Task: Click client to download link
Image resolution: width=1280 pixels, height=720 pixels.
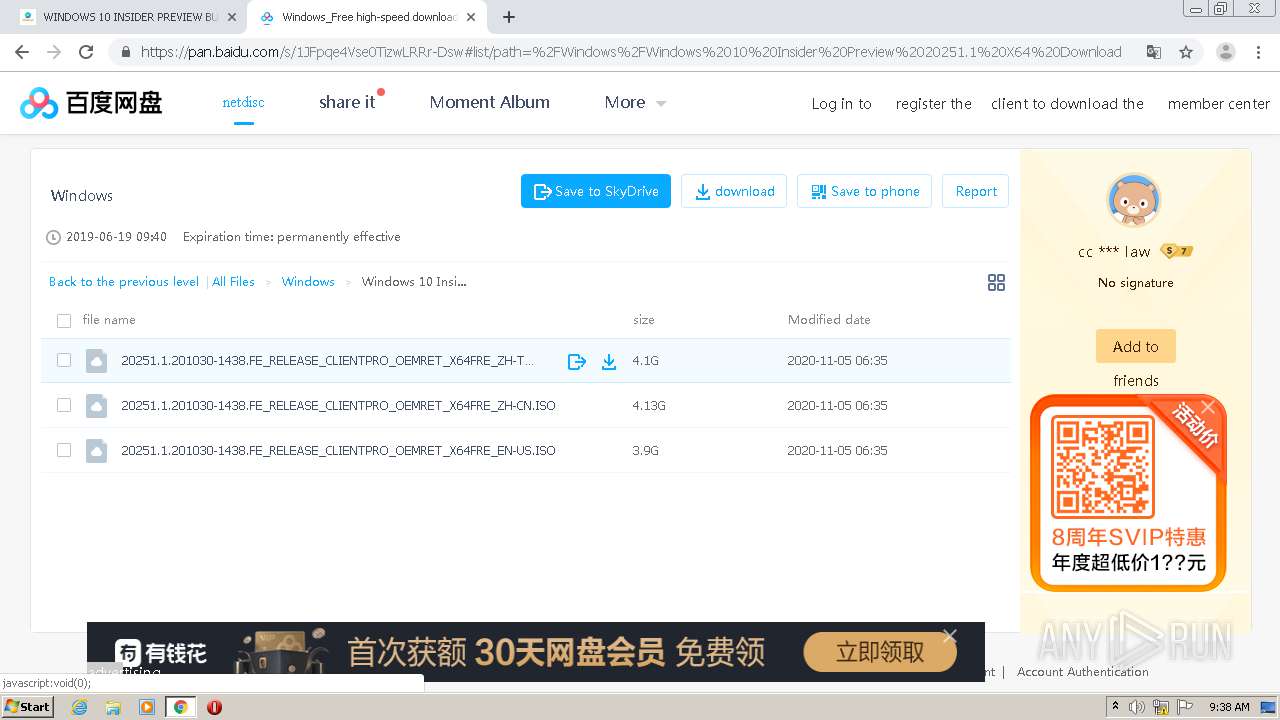Action: (1067, 104)
